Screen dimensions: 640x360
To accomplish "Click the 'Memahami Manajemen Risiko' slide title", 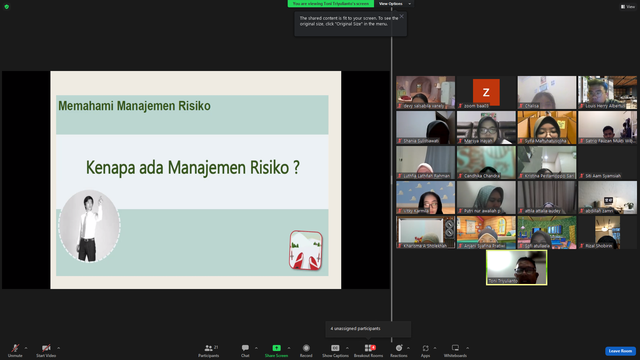I will click(x=134, y=106).
